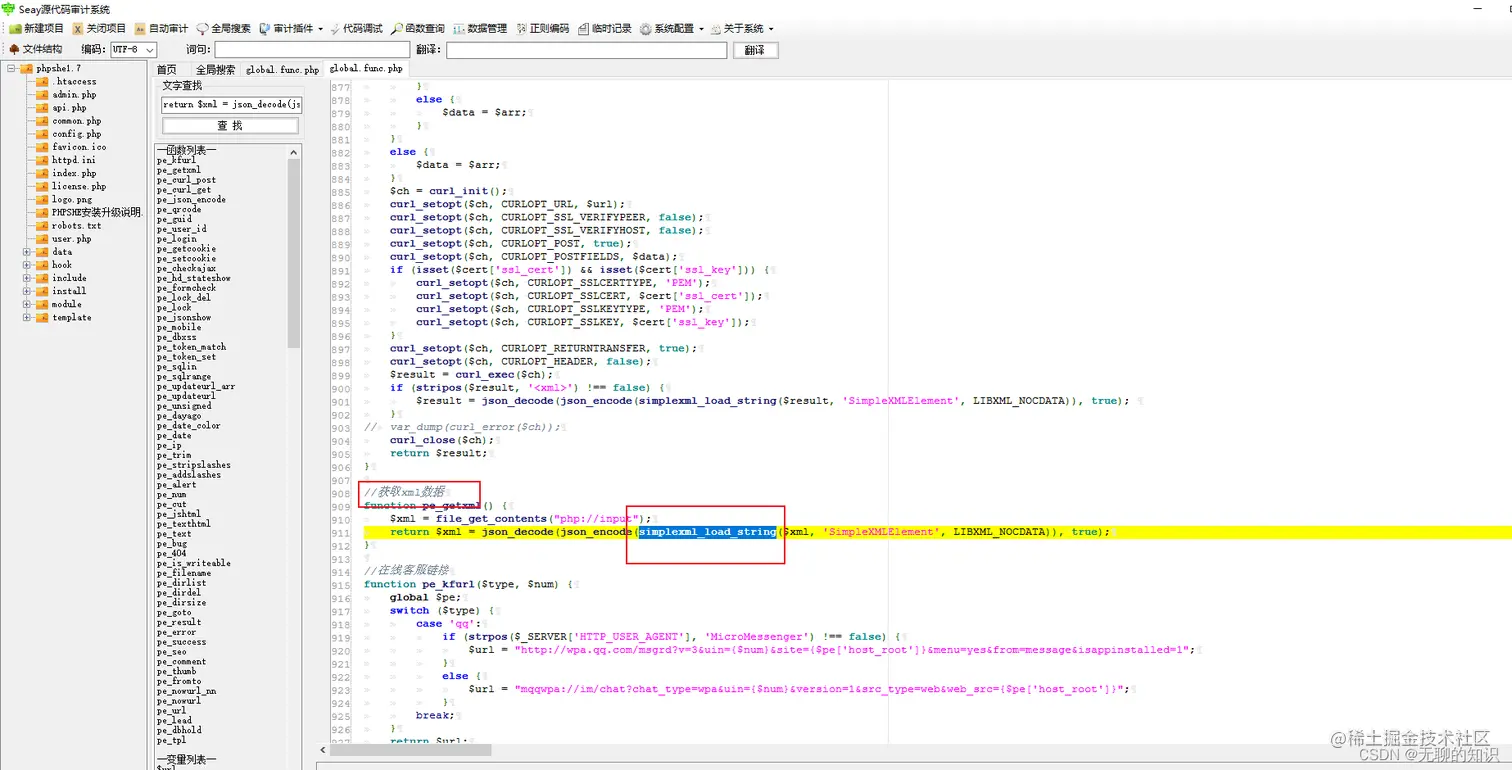Click license.php file icon in tree

(42, 186)
